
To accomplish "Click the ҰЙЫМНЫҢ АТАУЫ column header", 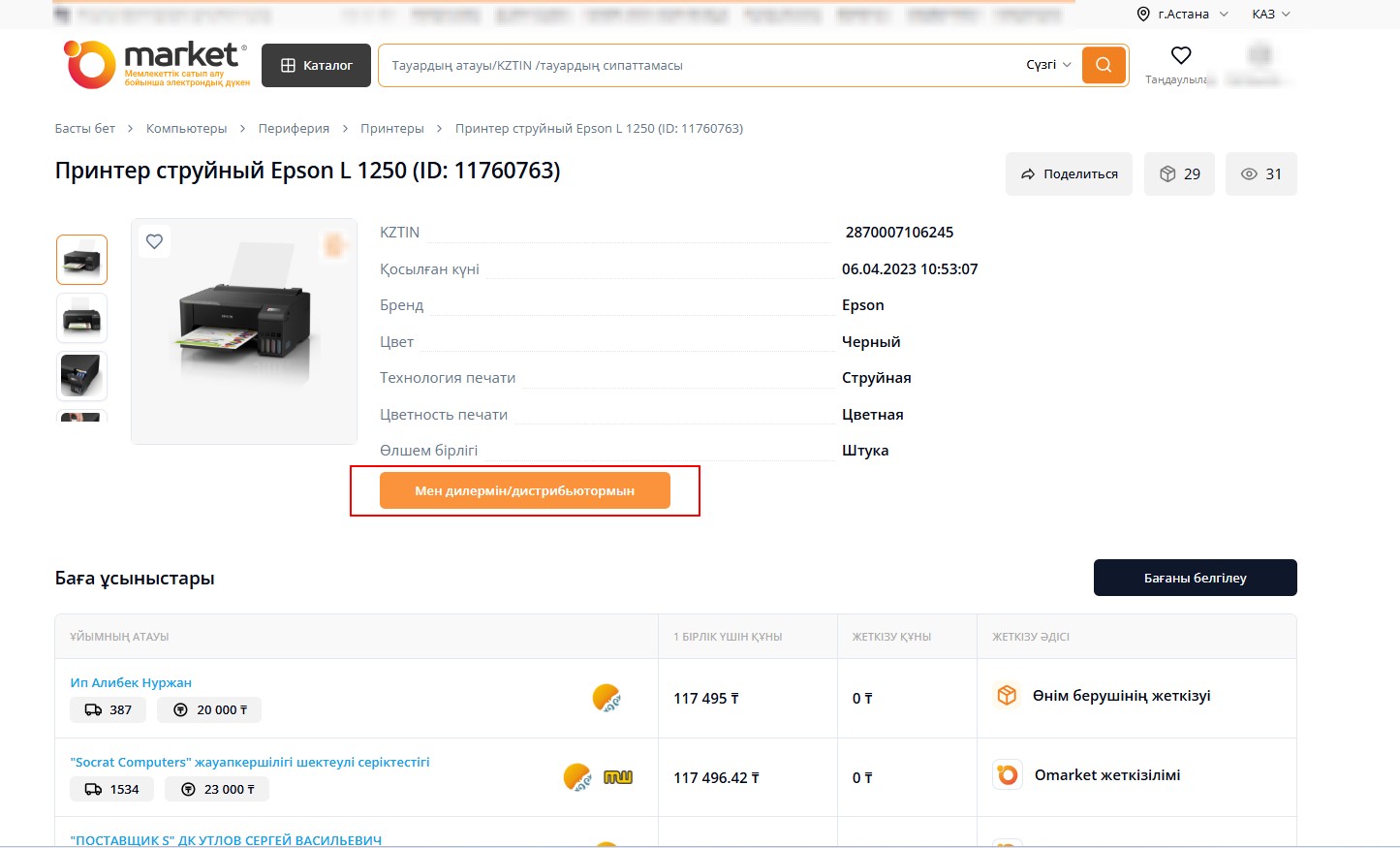I will (x=119, y=637).
